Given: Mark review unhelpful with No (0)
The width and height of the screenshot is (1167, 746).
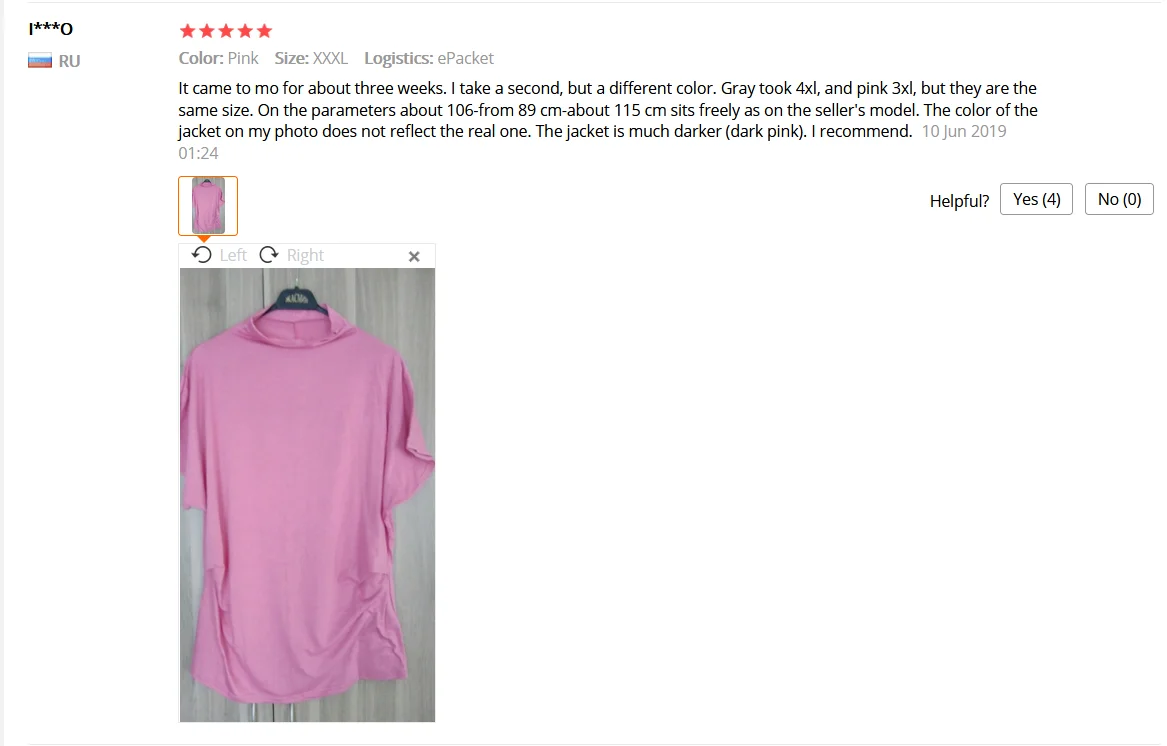Looking at the screenshot, I should [x=1119, y=200].
